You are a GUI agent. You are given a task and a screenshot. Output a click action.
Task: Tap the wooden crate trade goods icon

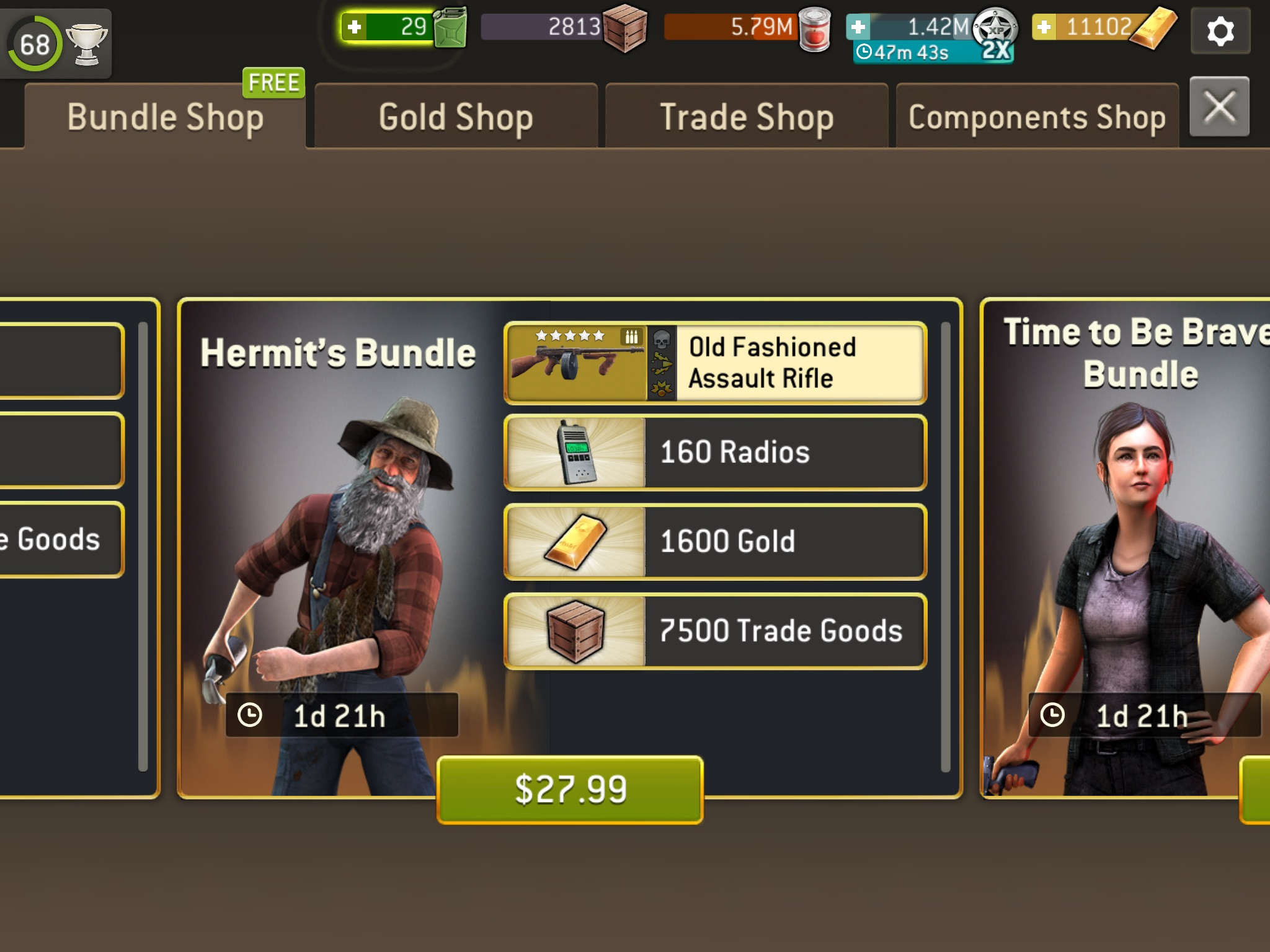pos(625,28)
